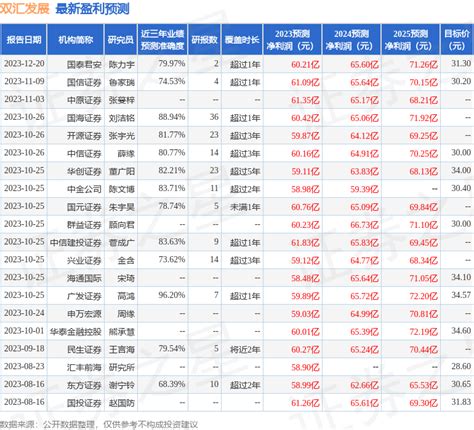The width and height of the screenshot is (474, 430).
Task: Click the institution cell '国信证券'
Action: pyautogui.click(x=84, y=82)
